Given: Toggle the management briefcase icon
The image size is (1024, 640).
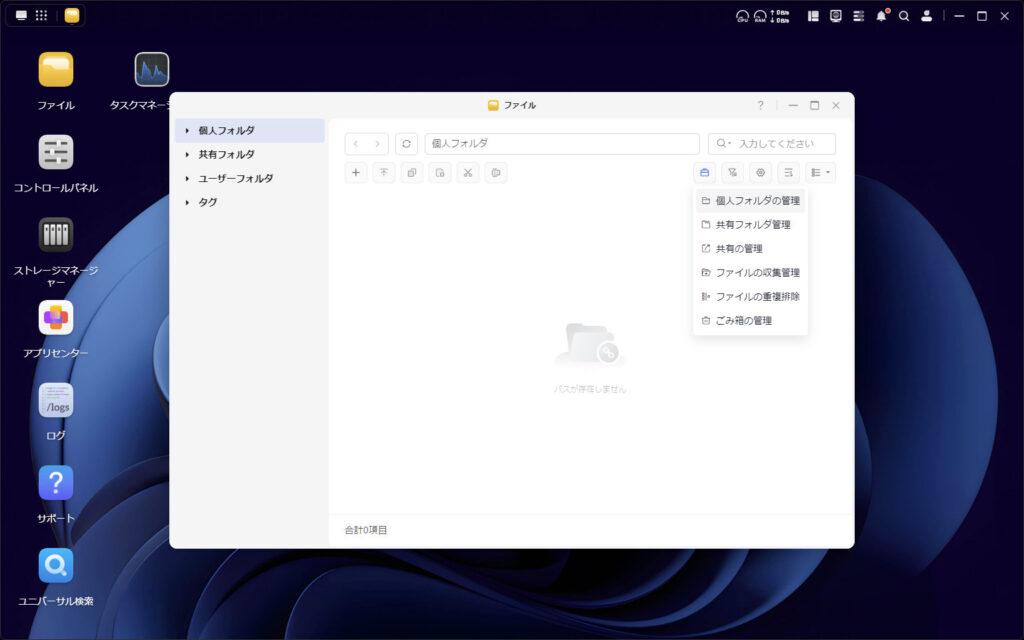Looking at the screenshot, I should coord(704,172).
